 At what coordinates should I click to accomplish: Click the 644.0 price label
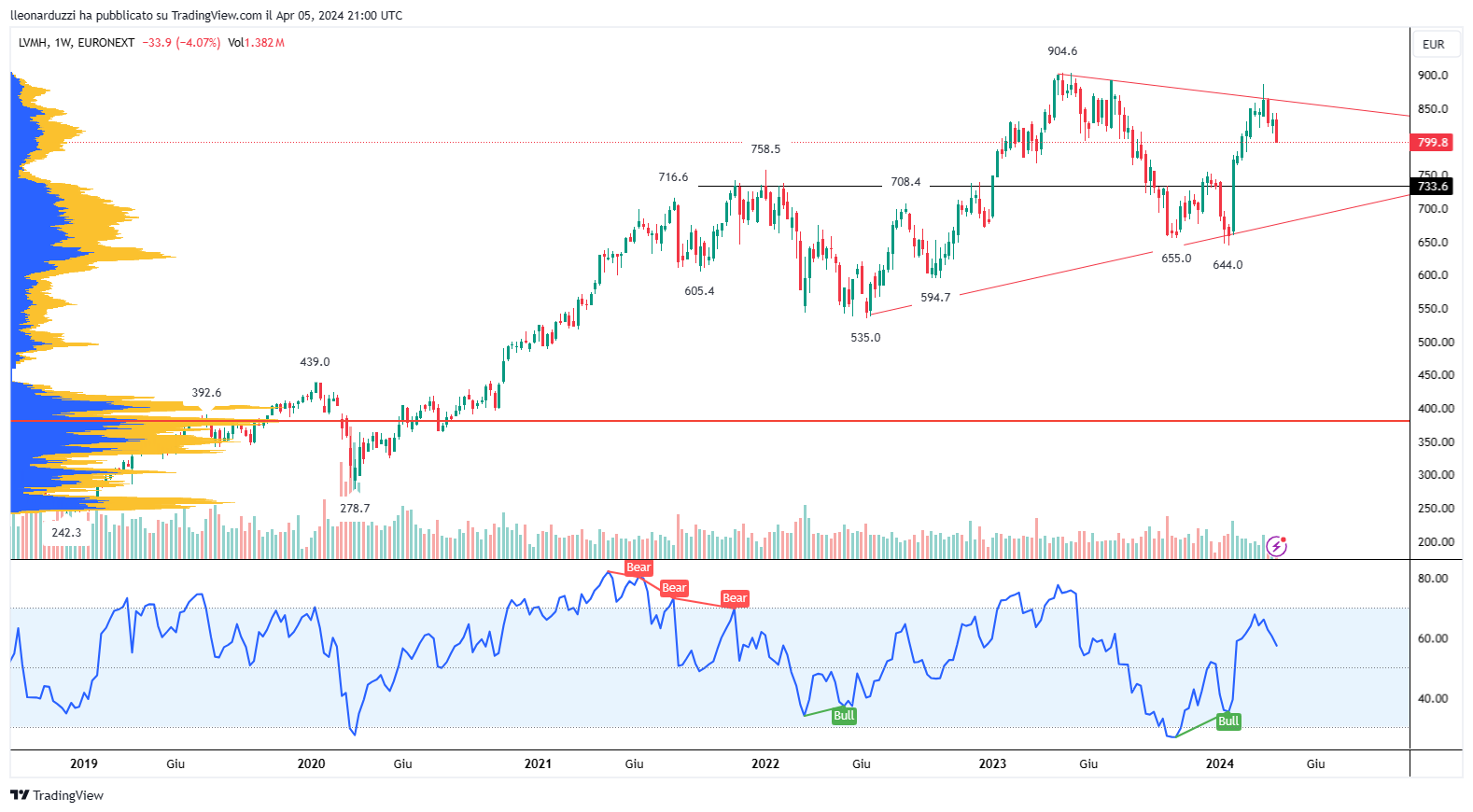[x=1227, y=265]
